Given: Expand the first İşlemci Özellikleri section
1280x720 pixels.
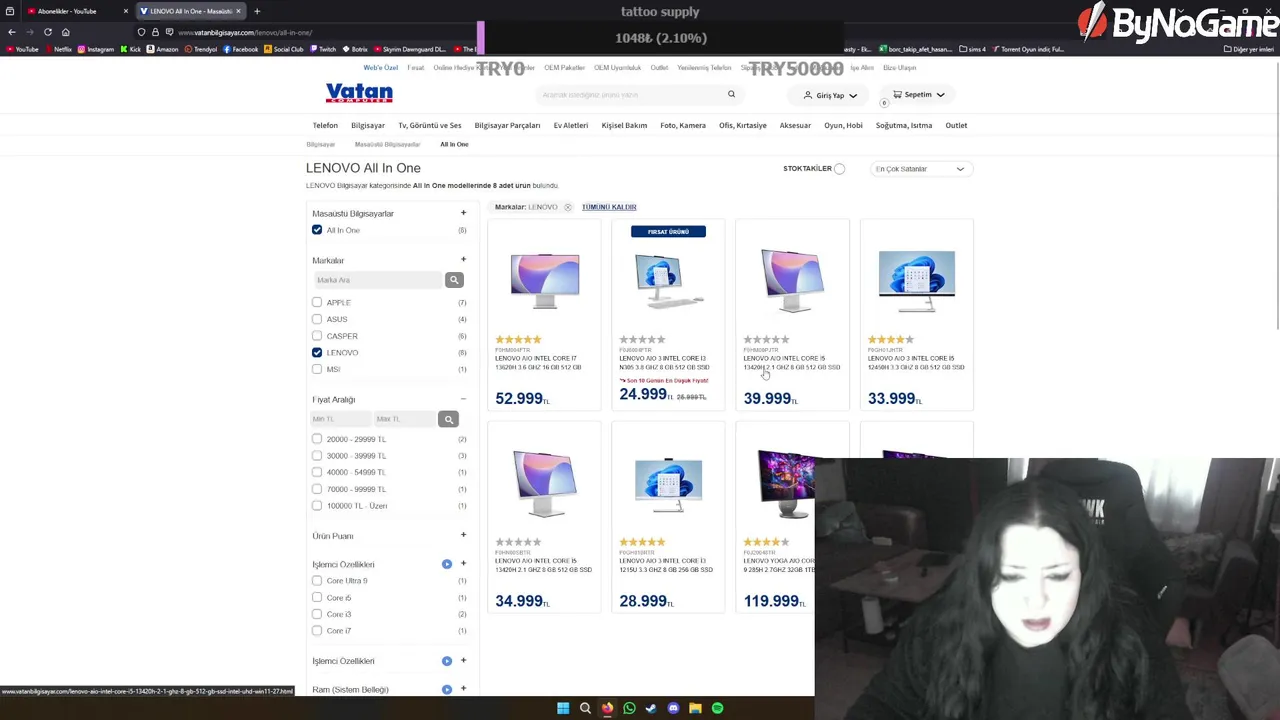Looking at the screenshot, I should point(463,564).
